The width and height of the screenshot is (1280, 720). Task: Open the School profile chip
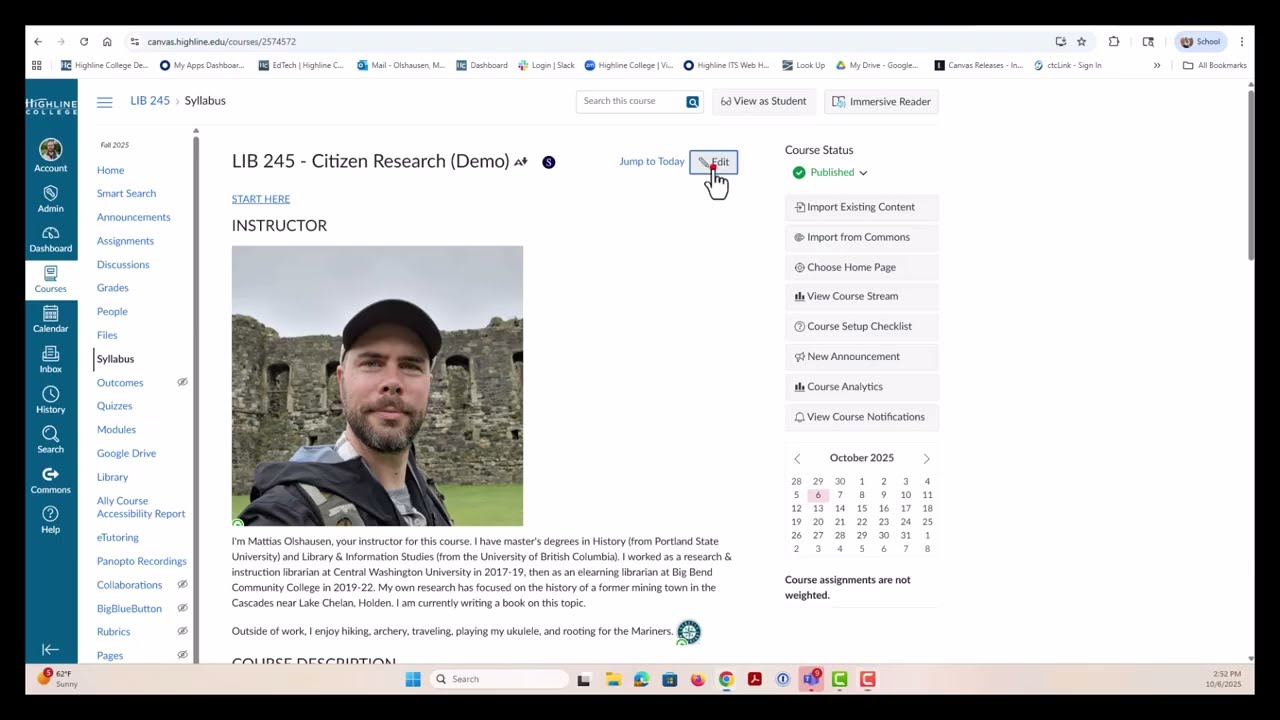tap(1201, 42)
